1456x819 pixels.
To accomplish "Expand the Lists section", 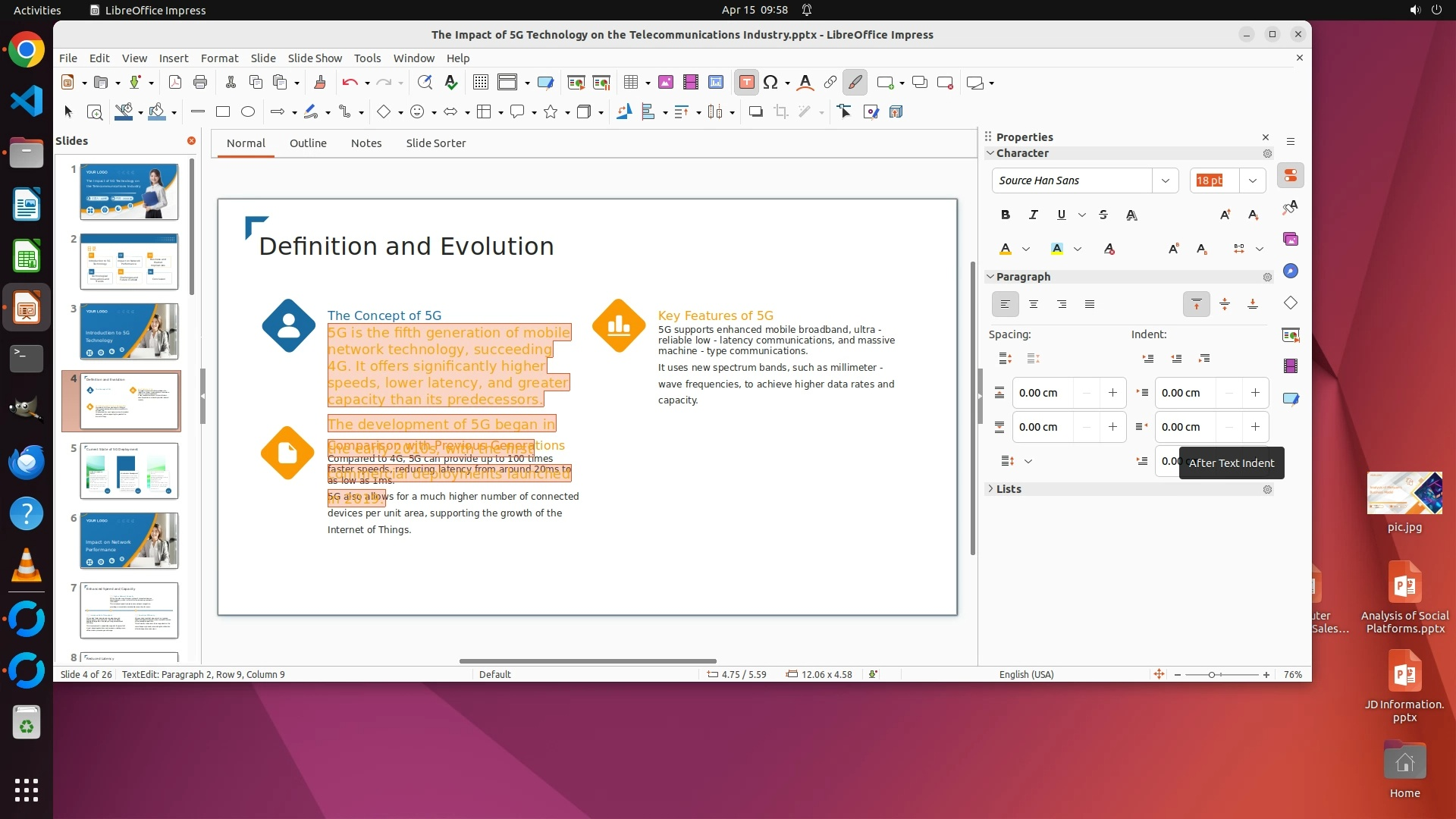I will 1008,489.
